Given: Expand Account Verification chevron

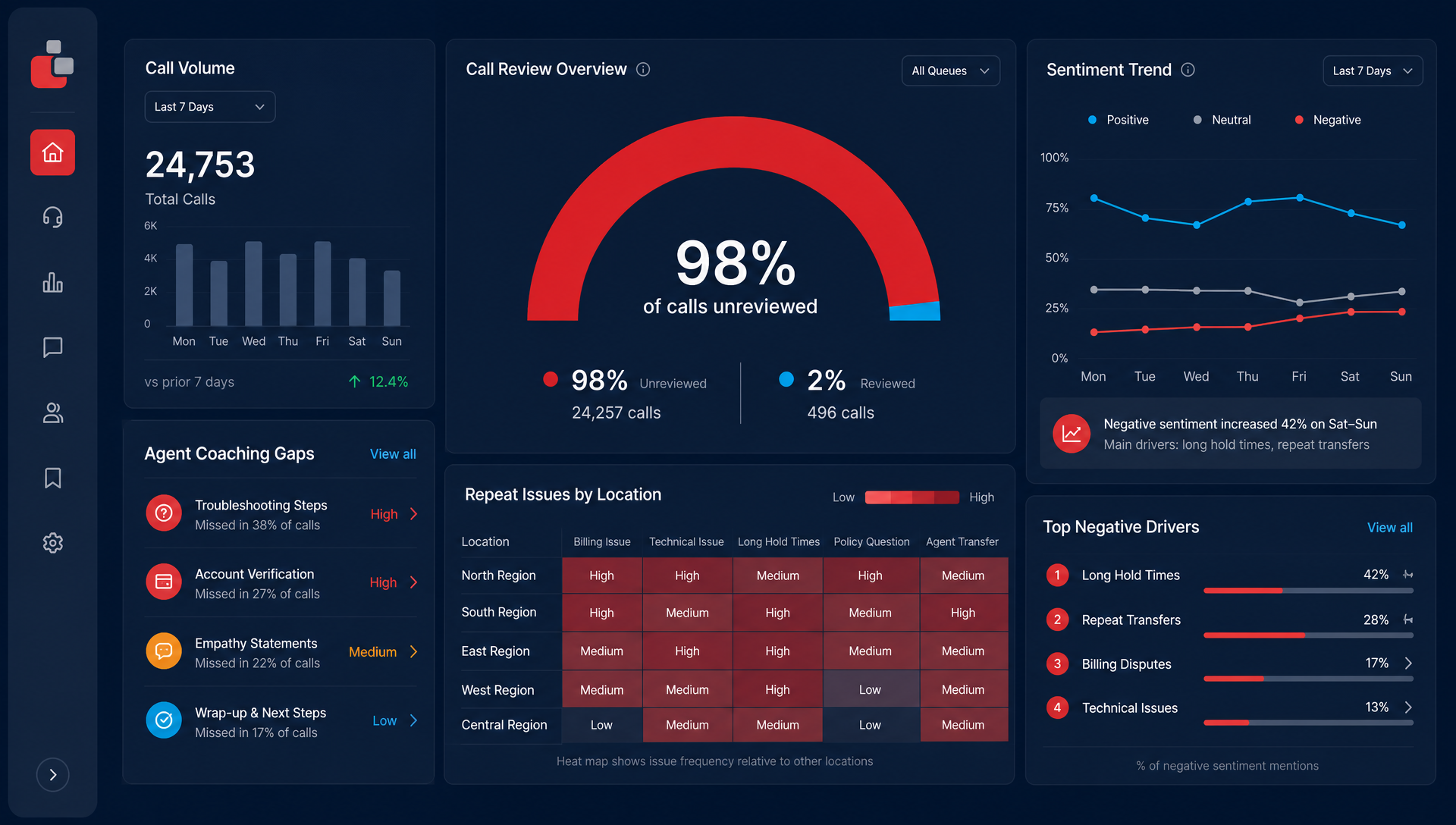Looking at the screenshot, I should (x=414, y=582).
